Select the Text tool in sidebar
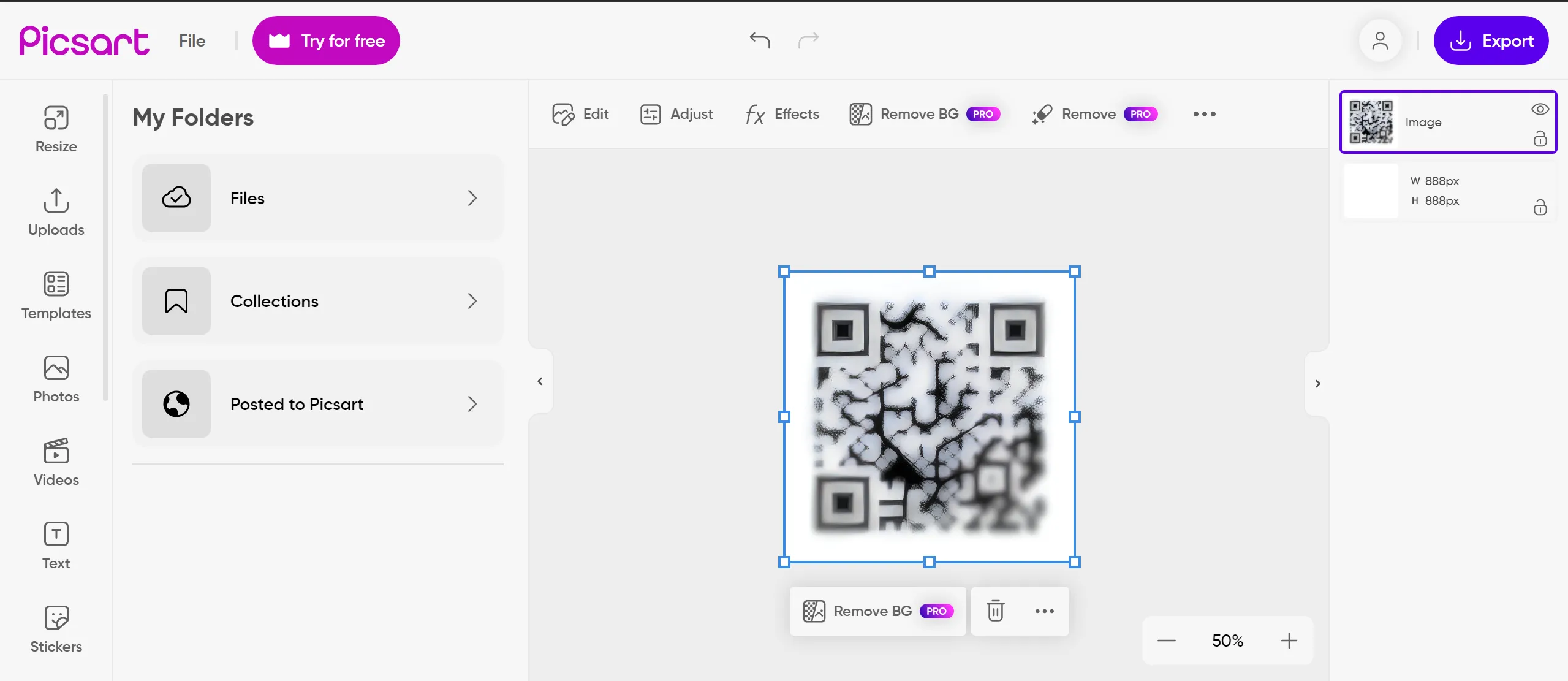Screen dimensions: 1568x681 point(56,546)
